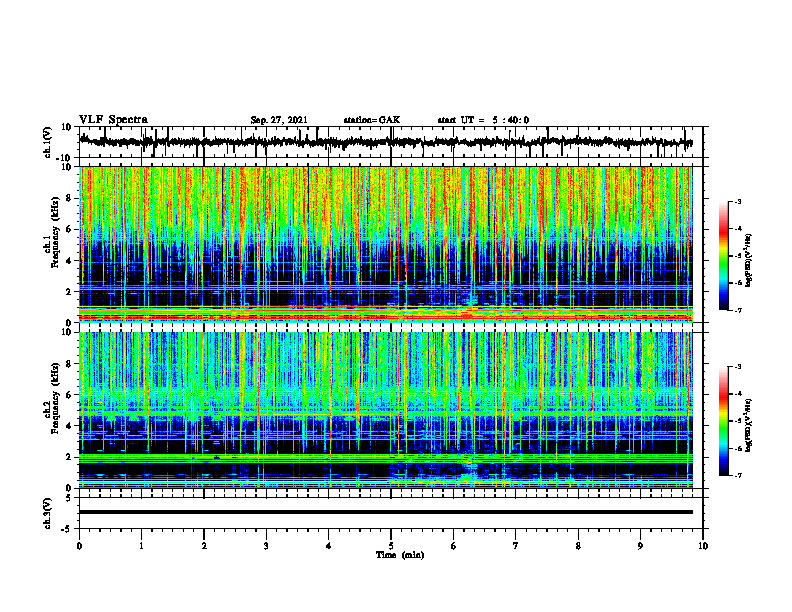Click time axis tick label '9'
The height and width of the screenshot is (612, 792).
[640, 546]
